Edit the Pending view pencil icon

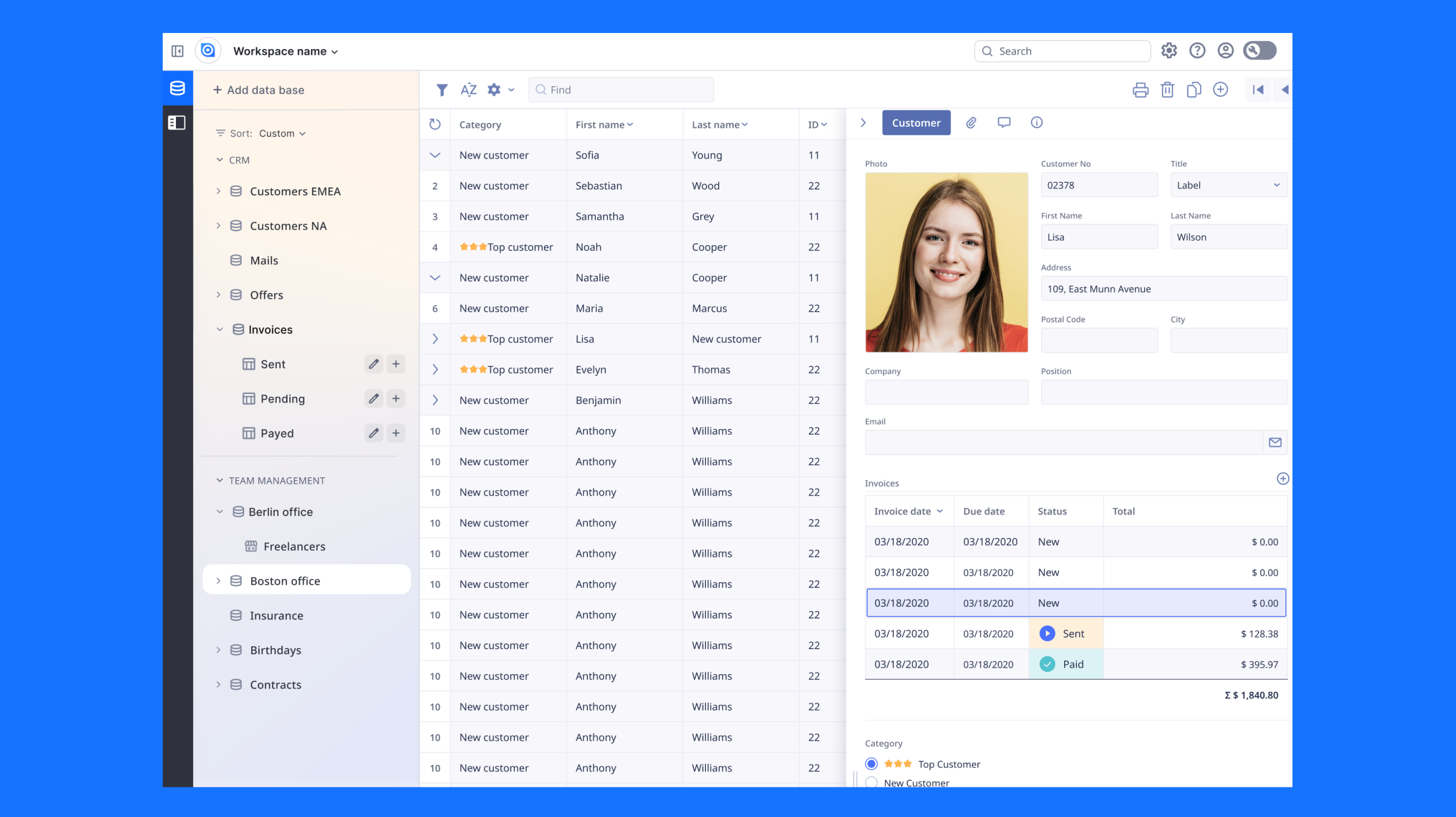pos(374,399)
